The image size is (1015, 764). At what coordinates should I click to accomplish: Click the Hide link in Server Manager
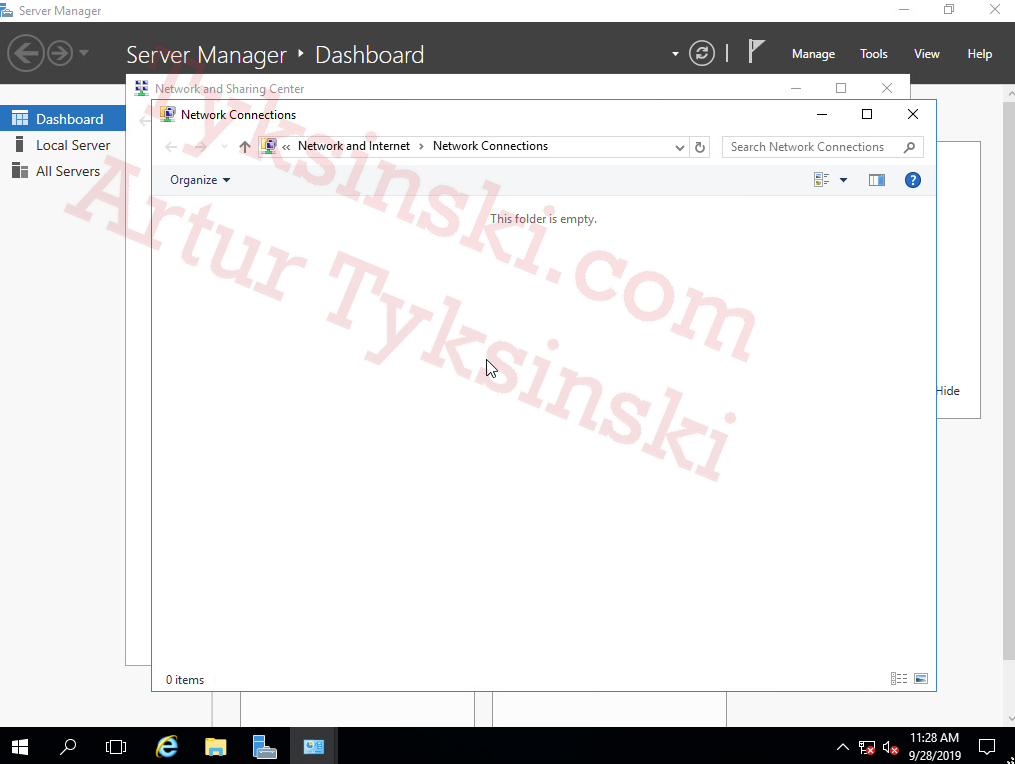[948, 390]
